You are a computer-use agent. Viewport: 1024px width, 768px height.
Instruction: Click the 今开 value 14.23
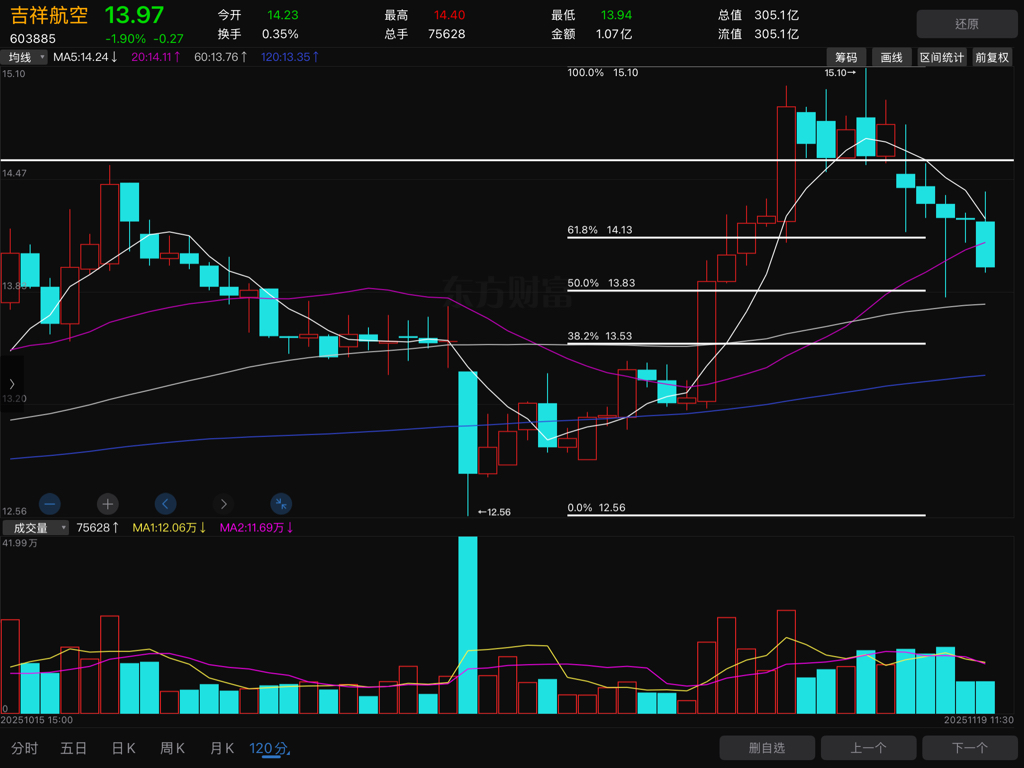click(x=283, y=15)
